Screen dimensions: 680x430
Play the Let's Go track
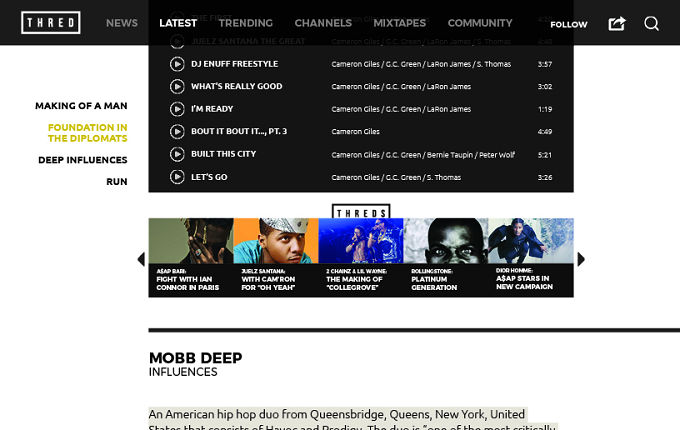(x=177, y=177)
